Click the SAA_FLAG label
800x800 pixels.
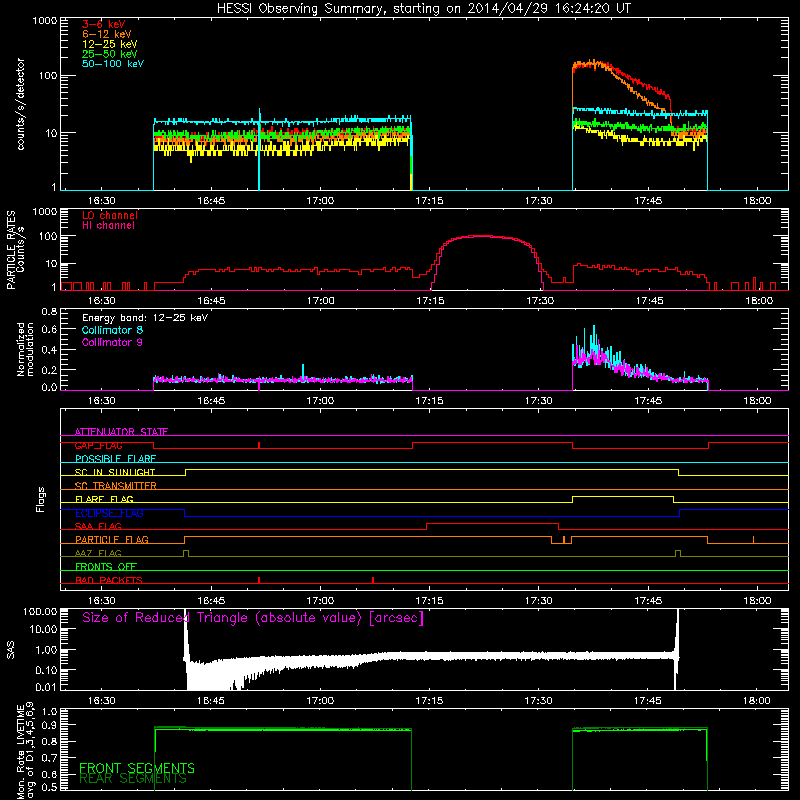98,526
